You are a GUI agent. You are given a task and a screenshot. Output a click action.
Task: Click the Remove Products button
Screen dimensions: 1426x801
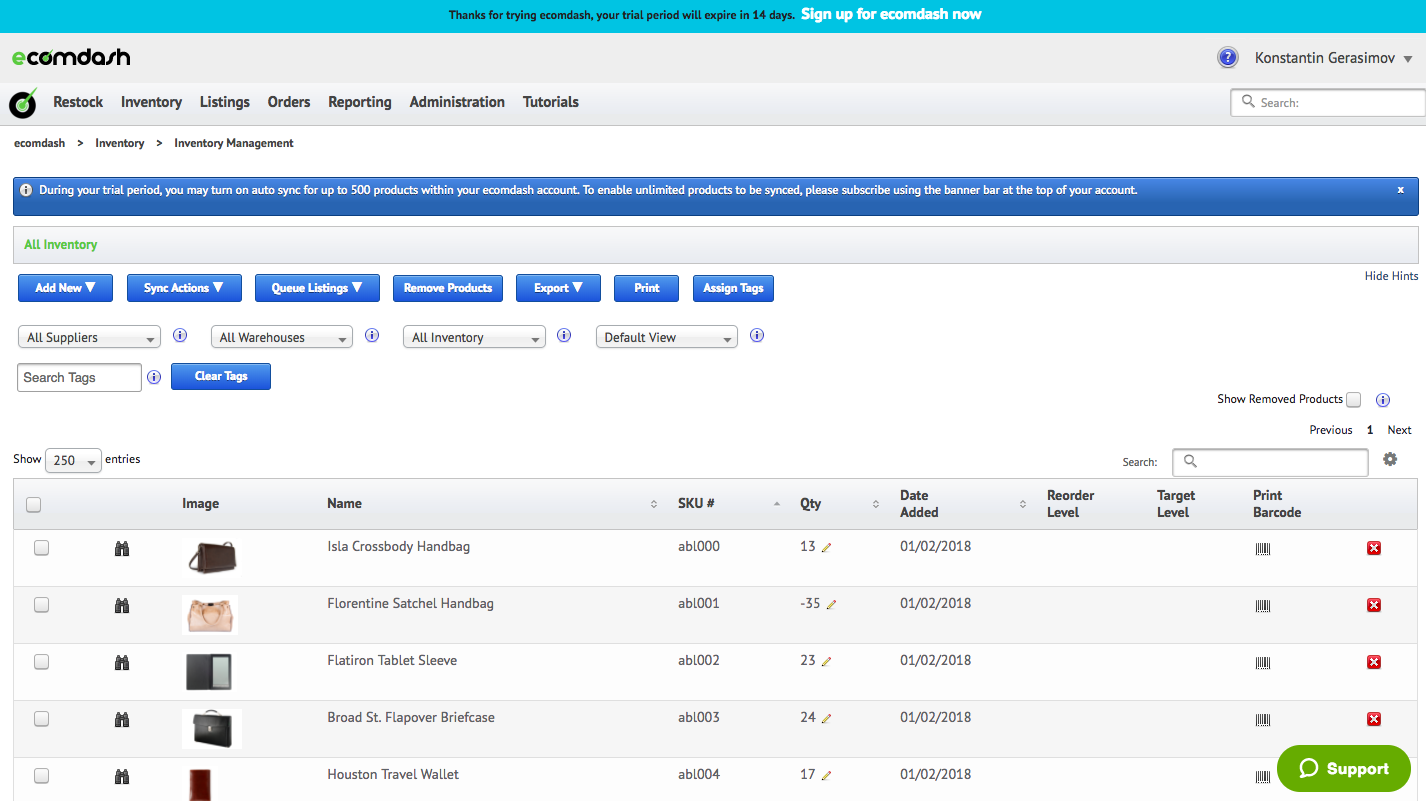447,288
